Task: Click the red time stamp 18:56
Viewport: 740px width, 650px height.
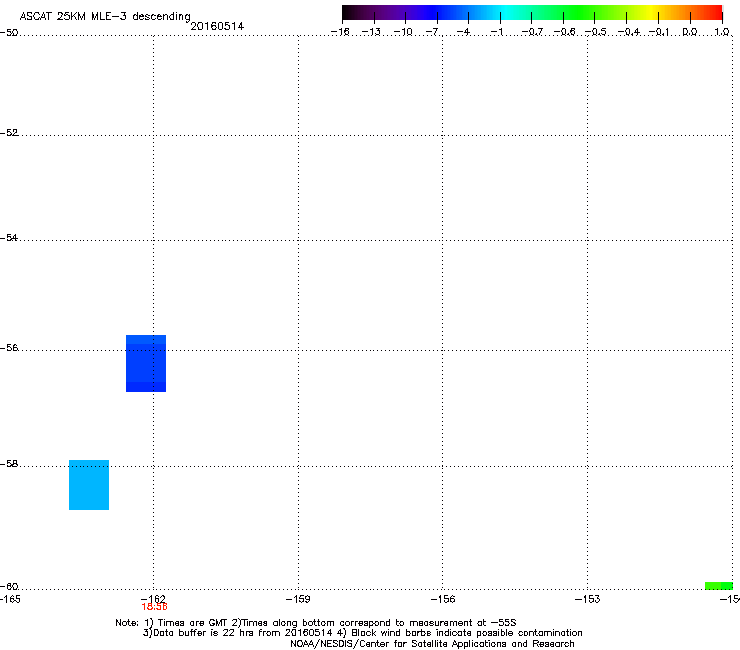Action: pyautogui.click(x=154, y=607)
